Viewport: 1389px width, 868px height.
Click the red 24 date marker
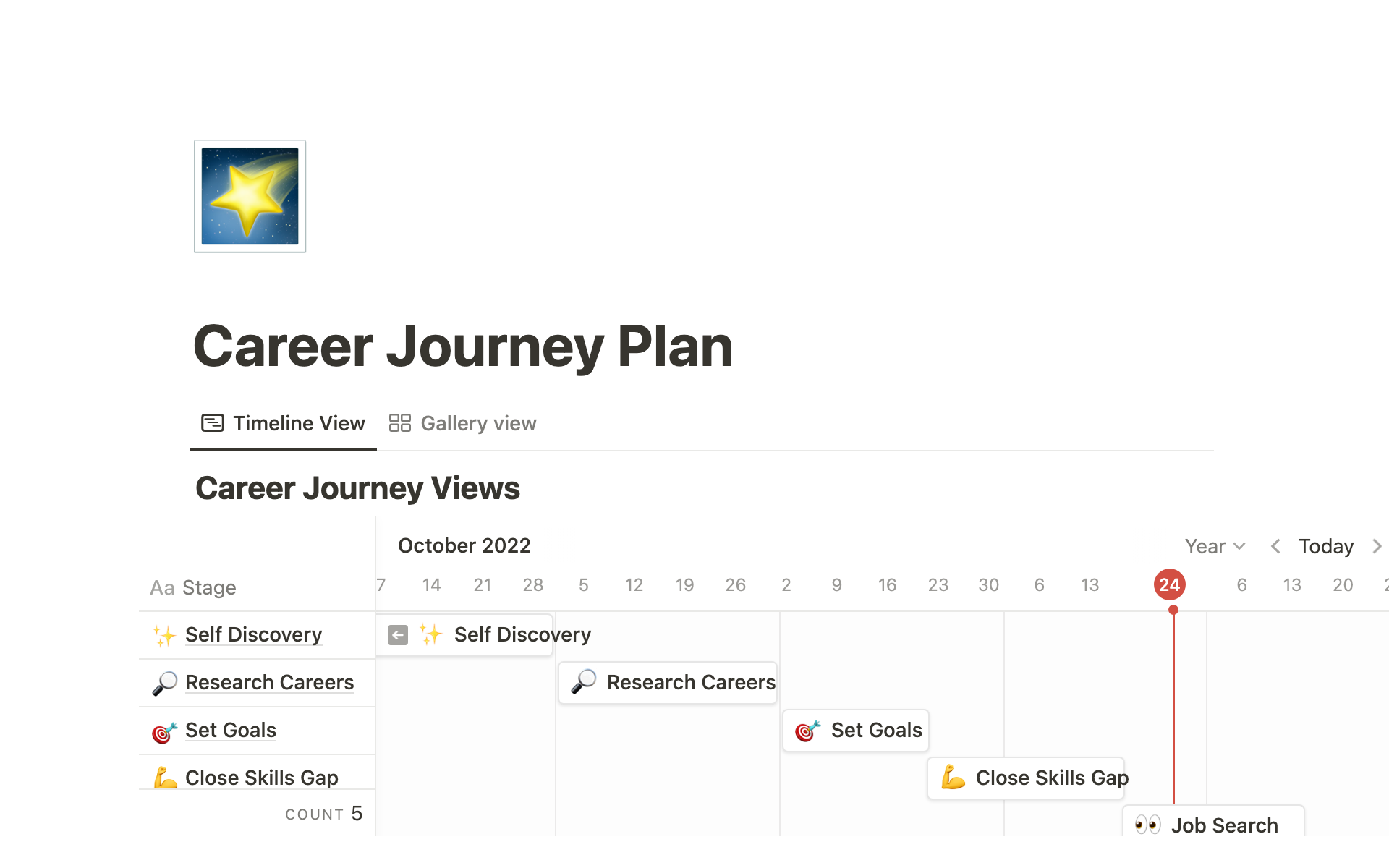coord(1170,584)
